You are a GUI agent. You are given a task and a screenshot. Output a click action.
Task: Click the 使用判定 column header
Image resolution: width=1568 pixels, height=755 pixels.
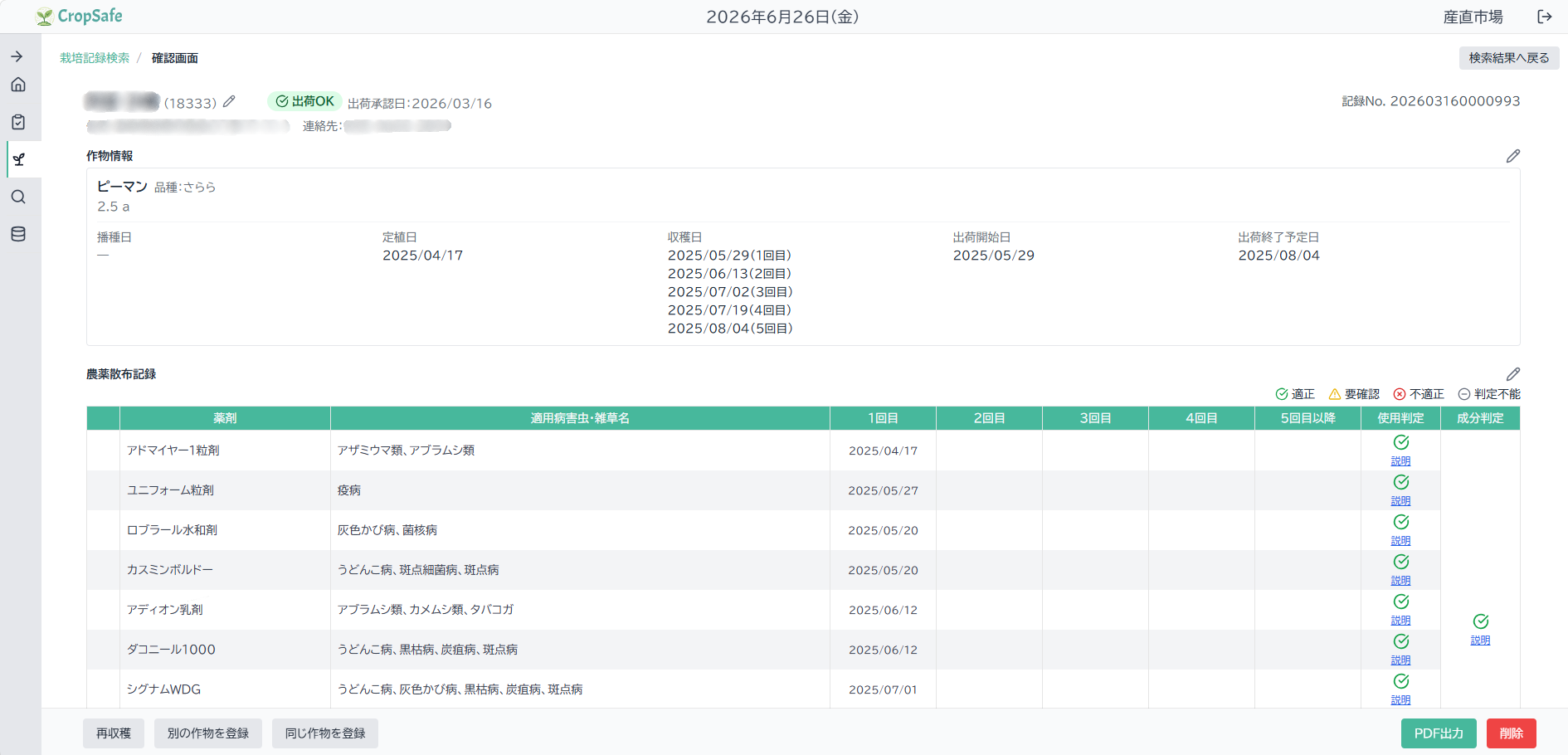click(x=1400, y=418)
